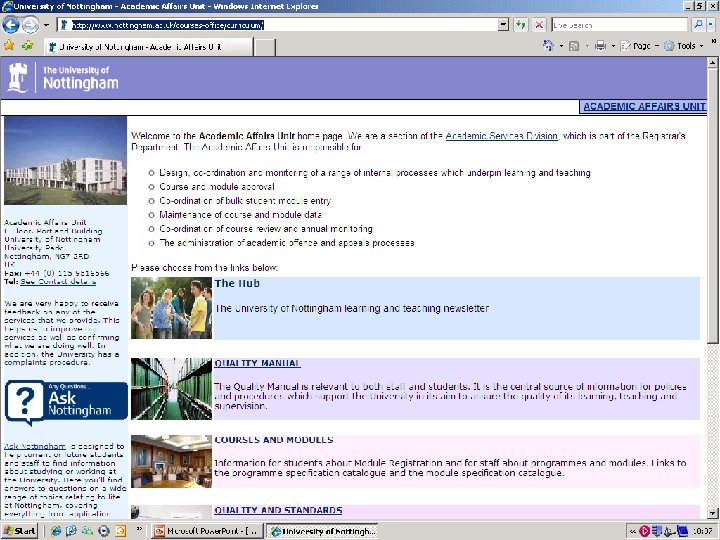Click the Ask Nottingham banner
Image resolution: width=720 pixels, height=540 pixels.
click(66, 403)
